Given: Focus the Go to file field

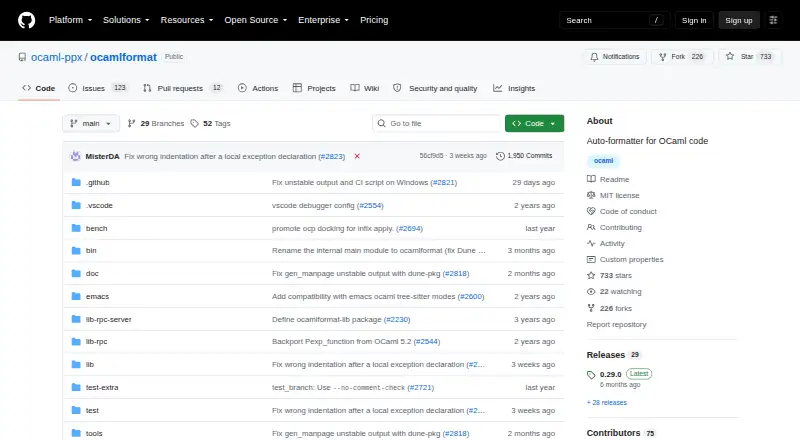Looking at the screenshot, I should (x=437, y=124).
